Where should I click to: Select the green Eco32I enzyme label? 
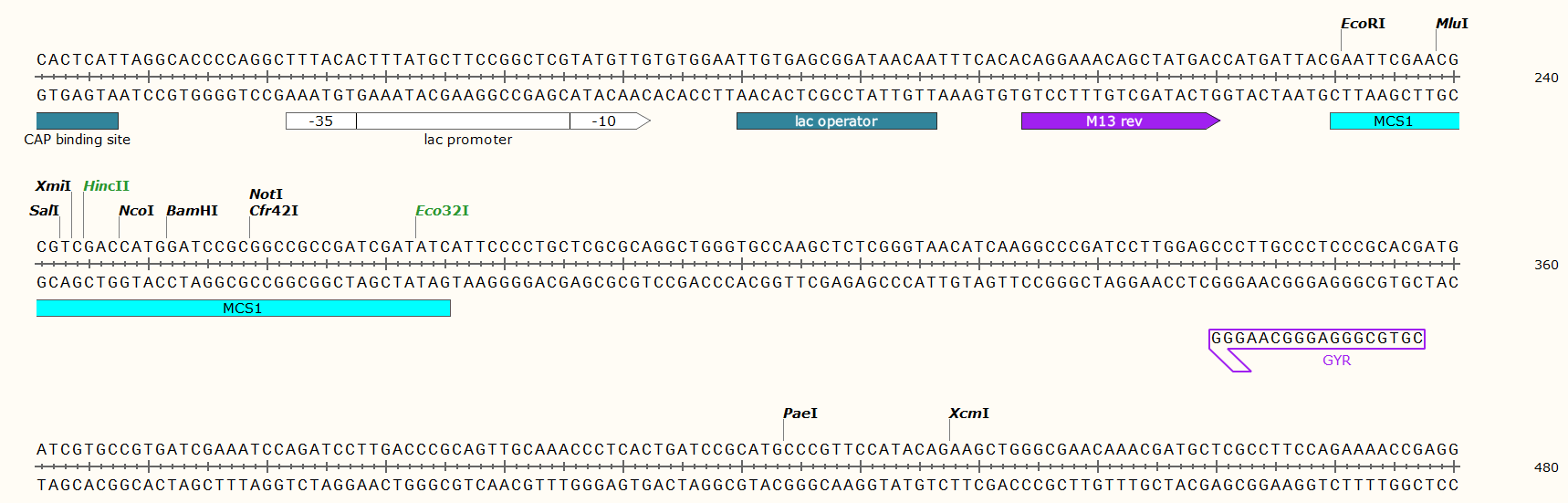pyautogui.click(x=442, y=211)
